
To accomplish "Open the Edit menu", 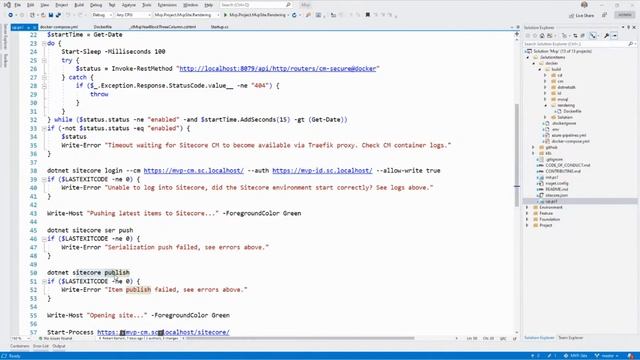I will (x=31, y=5).
